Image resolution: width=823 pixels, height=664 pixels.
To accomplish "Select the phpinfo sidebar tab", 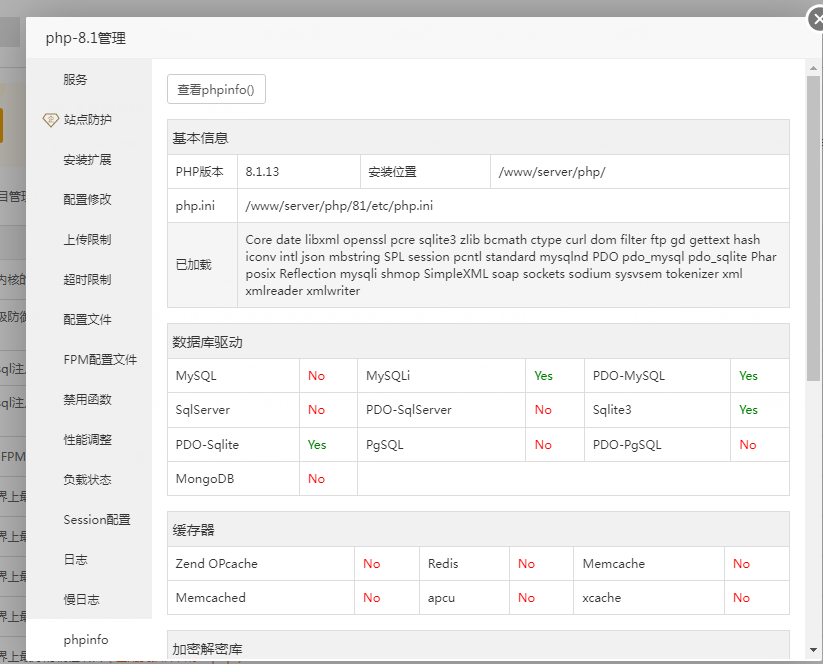I will point(86,640).
